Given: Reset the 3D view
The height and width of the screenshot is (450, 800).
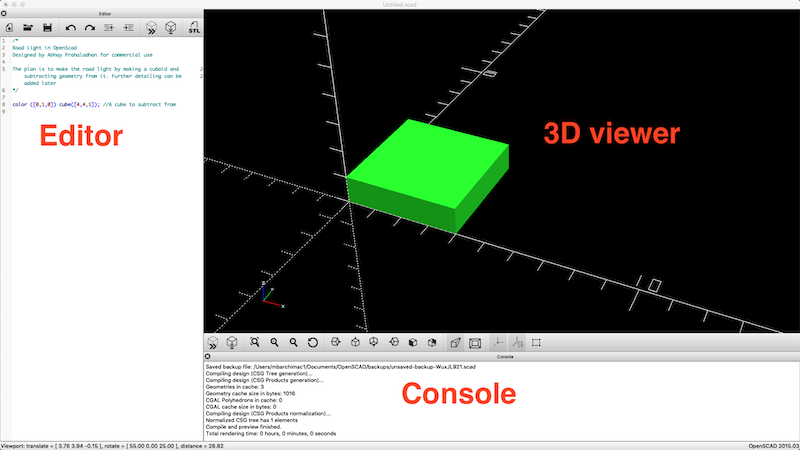Looking at the screenshot, I should 313,342.
